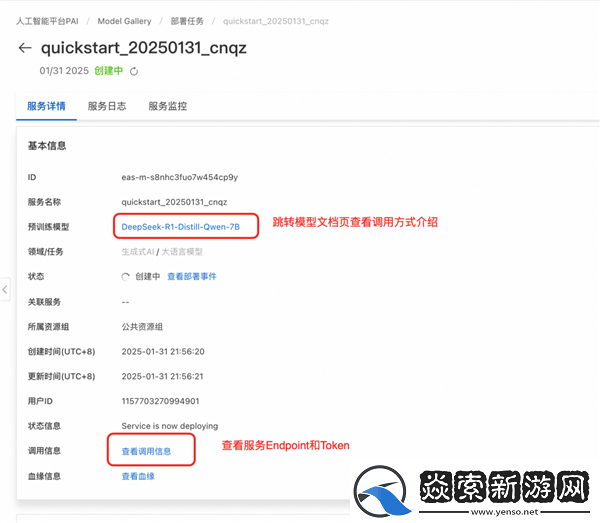Open DeepSeek-R1-Distill-Qwen-7B model link

tap(181, 227)
